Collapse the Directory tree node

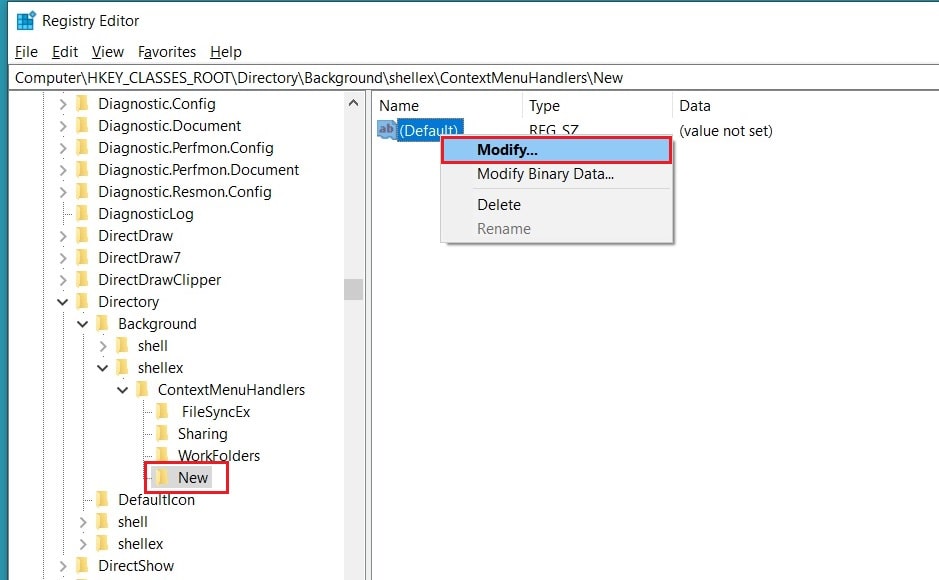point(62,301)
